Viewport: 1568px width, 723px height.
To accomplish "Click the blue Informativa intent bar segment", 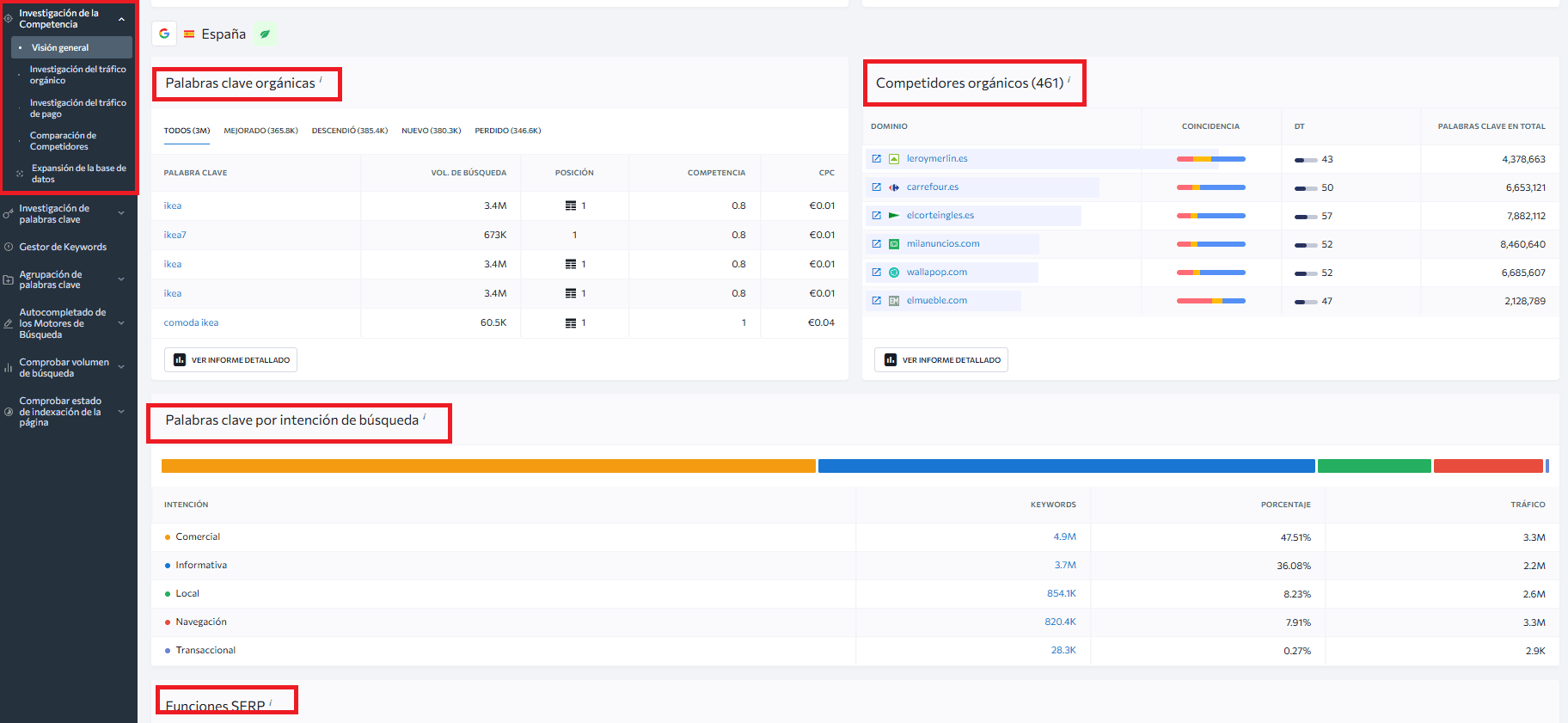I will [x=1067, y=466].
